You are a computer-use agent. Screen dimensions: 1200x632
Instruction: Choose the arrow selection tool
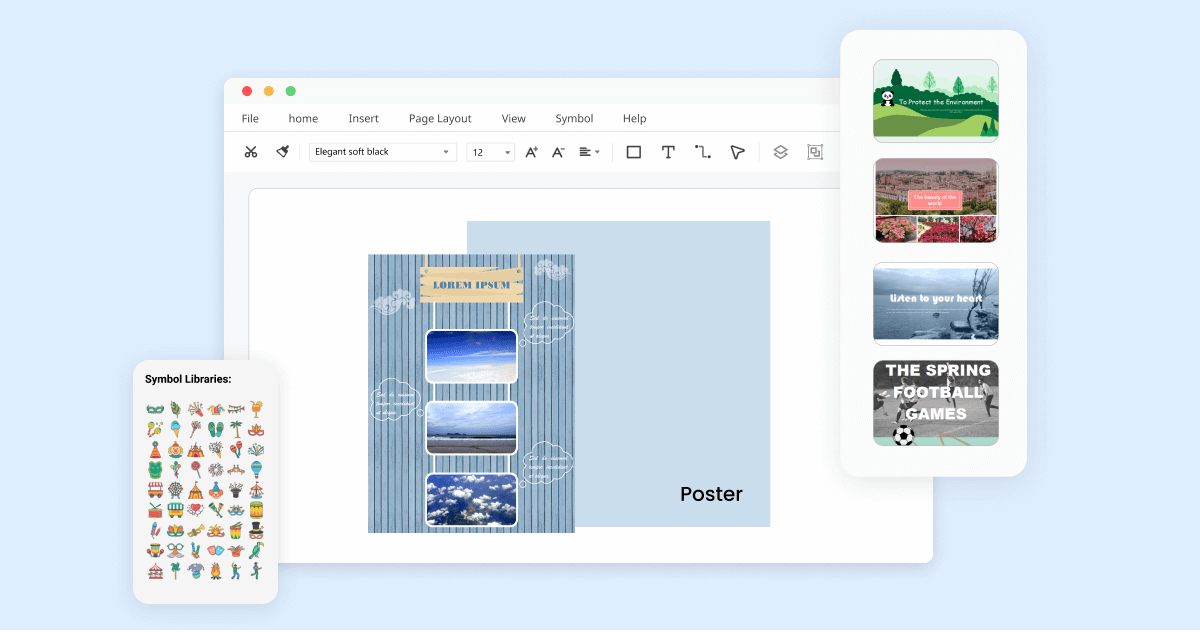[737, 152]
